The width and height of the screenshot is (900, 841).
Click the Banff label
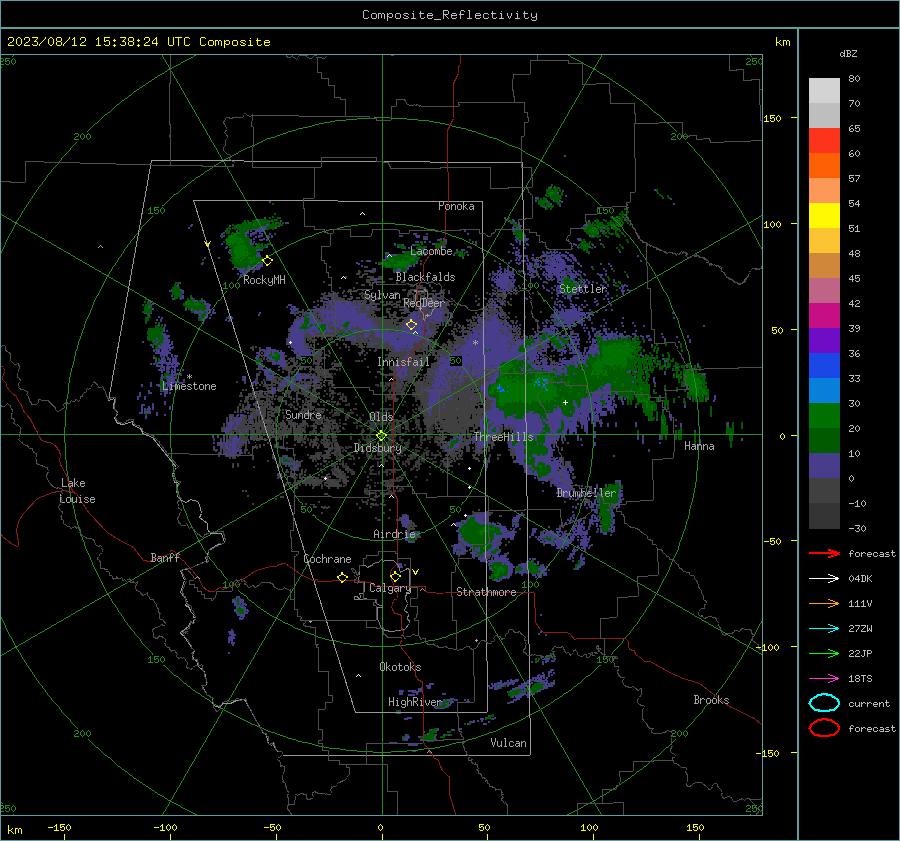[x=165, y=558]
